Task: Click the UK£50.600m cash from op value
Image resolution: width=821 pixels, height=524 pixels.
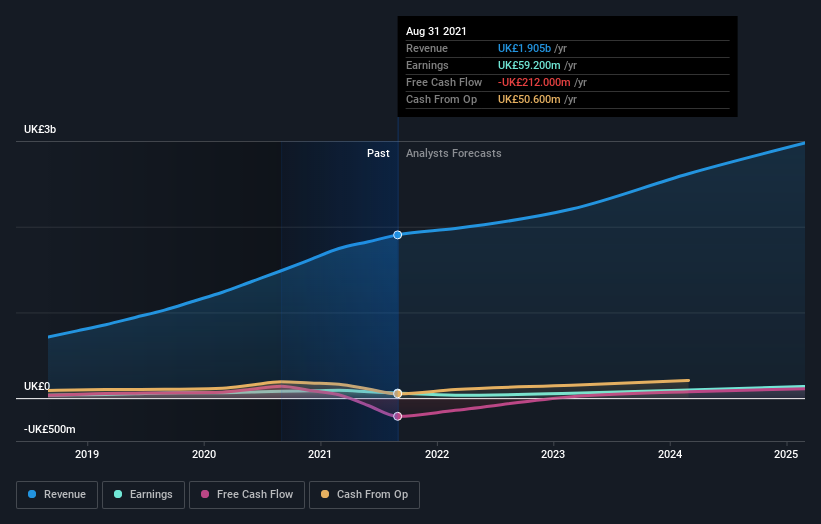Action: click(529, 99)
